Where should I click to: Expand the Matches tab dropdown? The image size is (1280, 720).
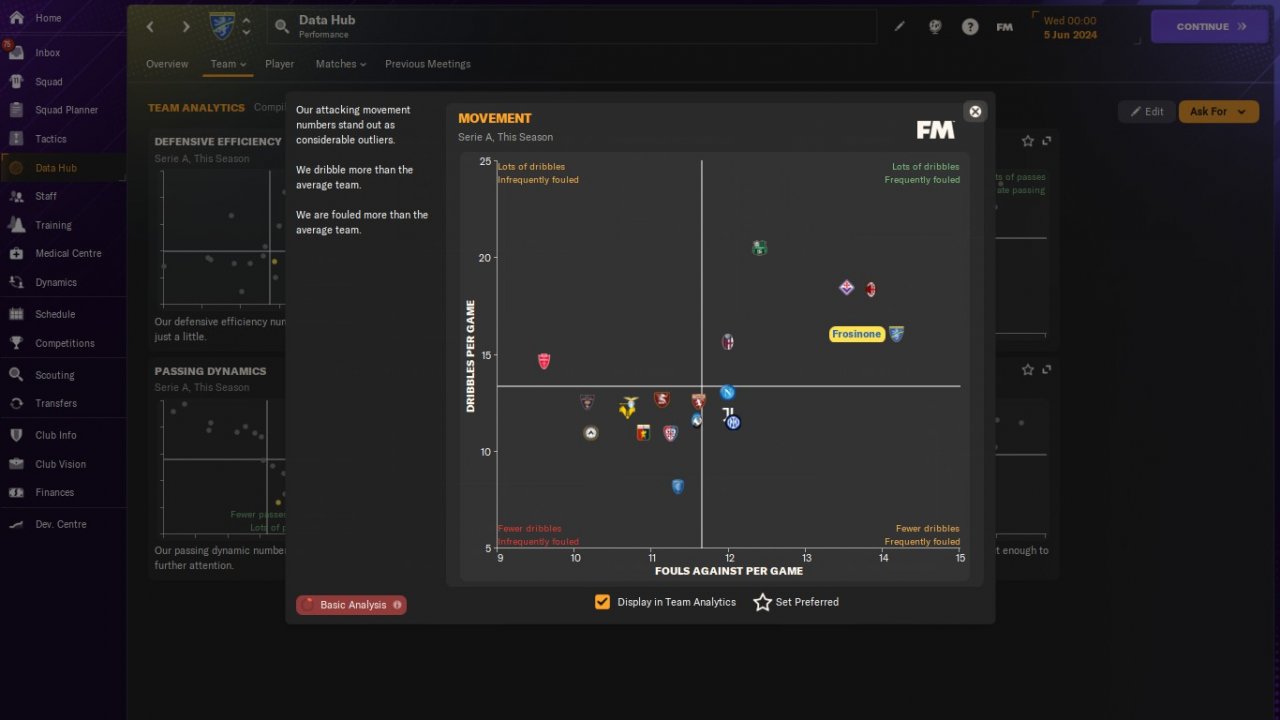tap(341, 64)
